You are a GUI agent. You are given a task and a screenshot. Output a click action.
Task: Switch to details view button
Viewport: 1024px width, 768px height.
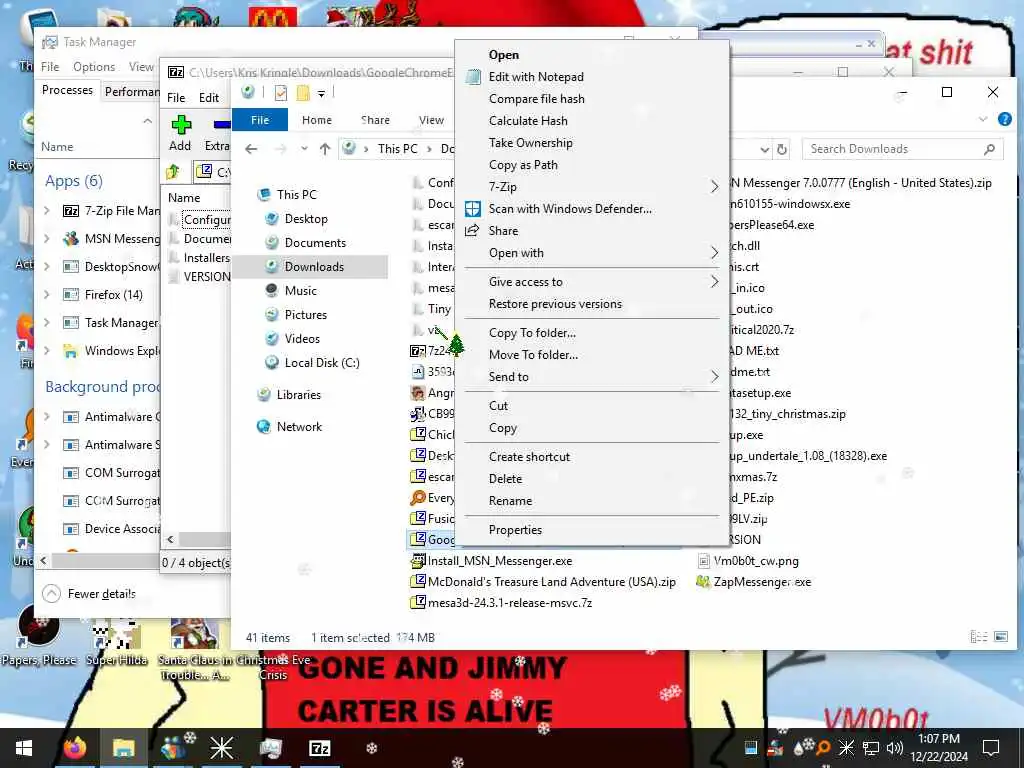pyautogui.click(x=978, y=637)
